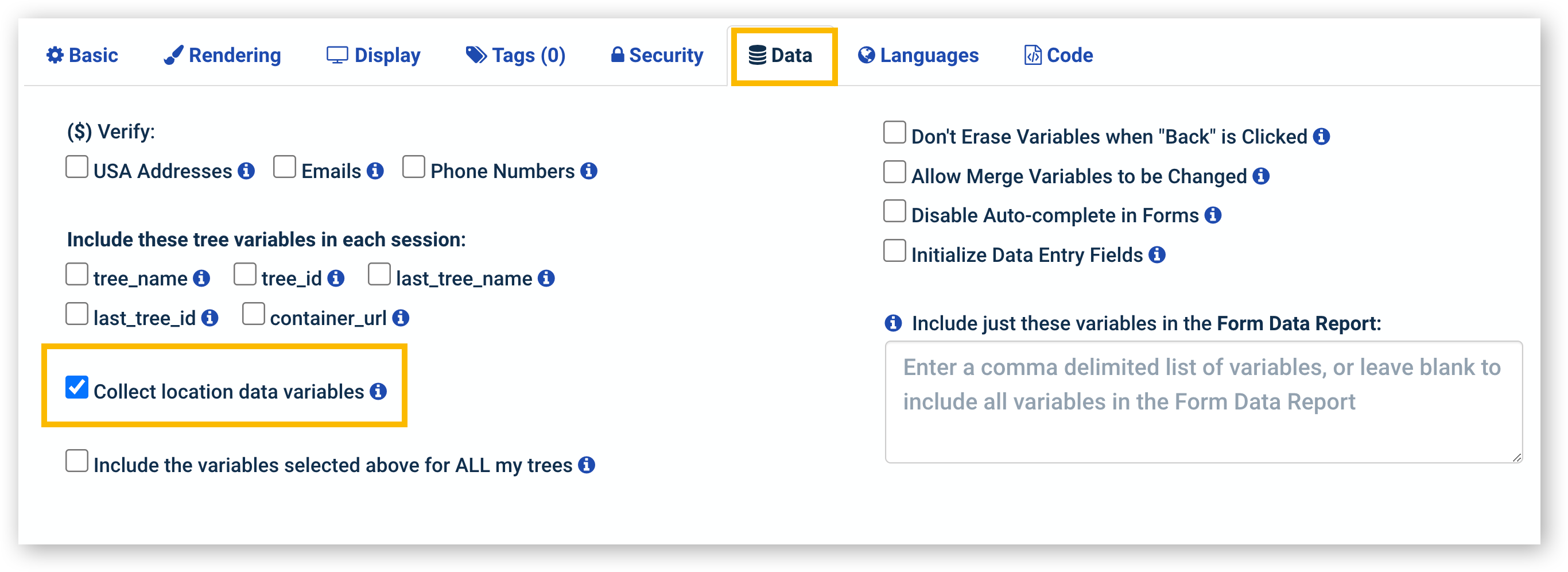
Task: Click info icon beside Disable Auto-complete in Forms
Action: pos(1213,215)
